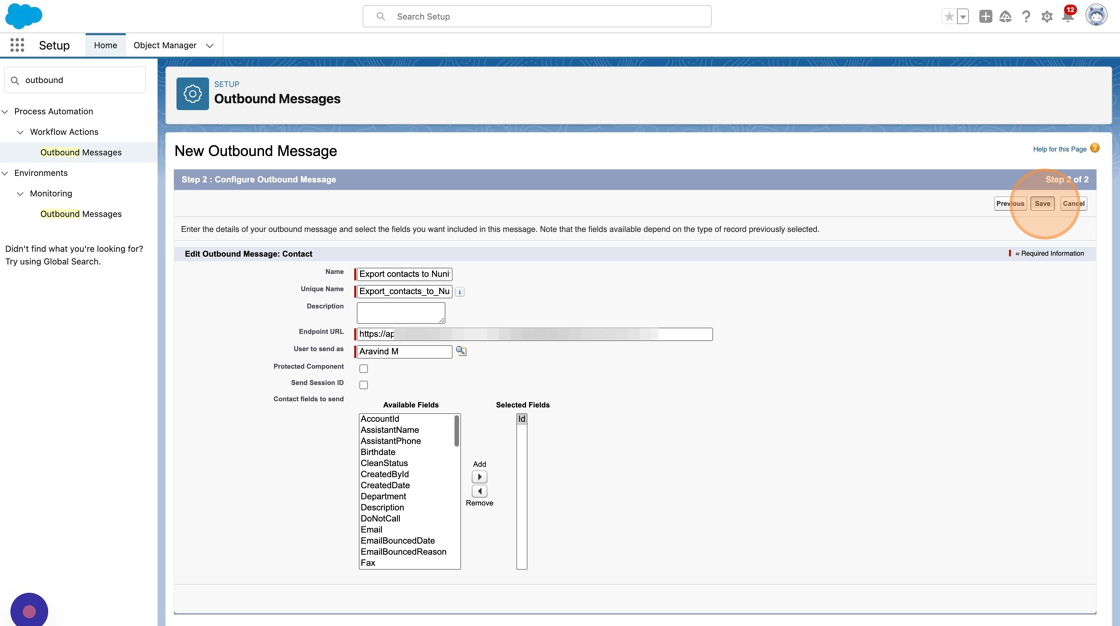The width and height of the screenshot is (1120, 626).
Task: Open the Object Manager tab dropdown chevron
Action: [x=209, y=46]
